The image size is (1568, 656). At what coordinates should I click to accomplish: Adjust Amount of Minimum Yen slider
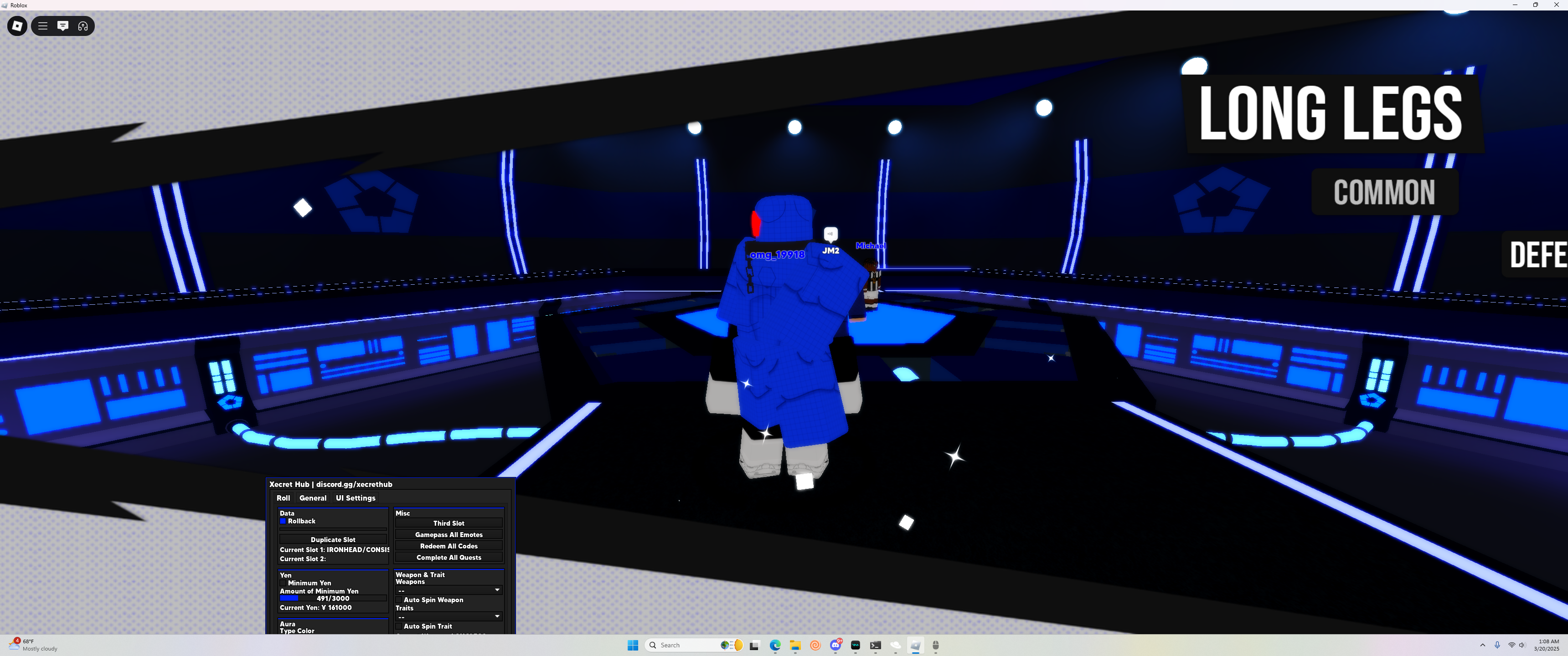(333, 599)
